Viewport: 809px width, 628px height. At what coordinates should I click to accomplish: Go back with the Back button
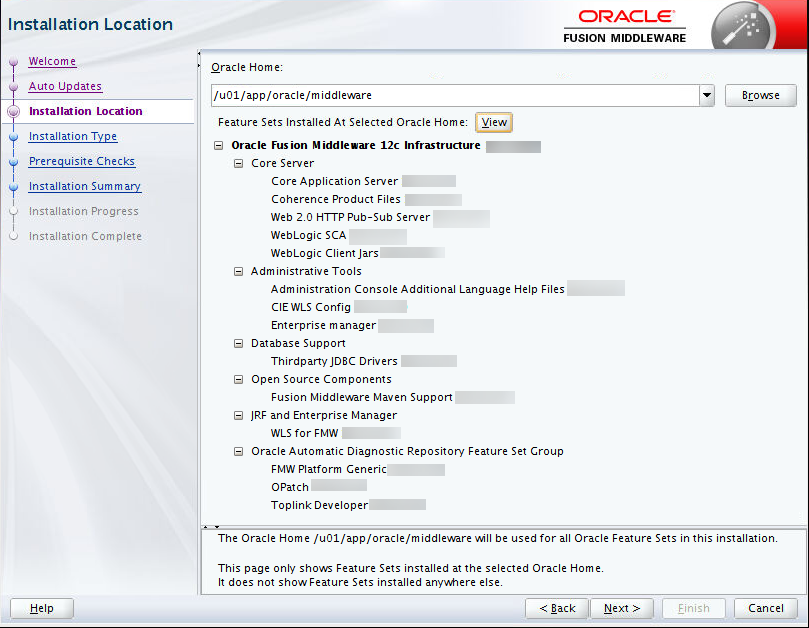click(557, 608)
